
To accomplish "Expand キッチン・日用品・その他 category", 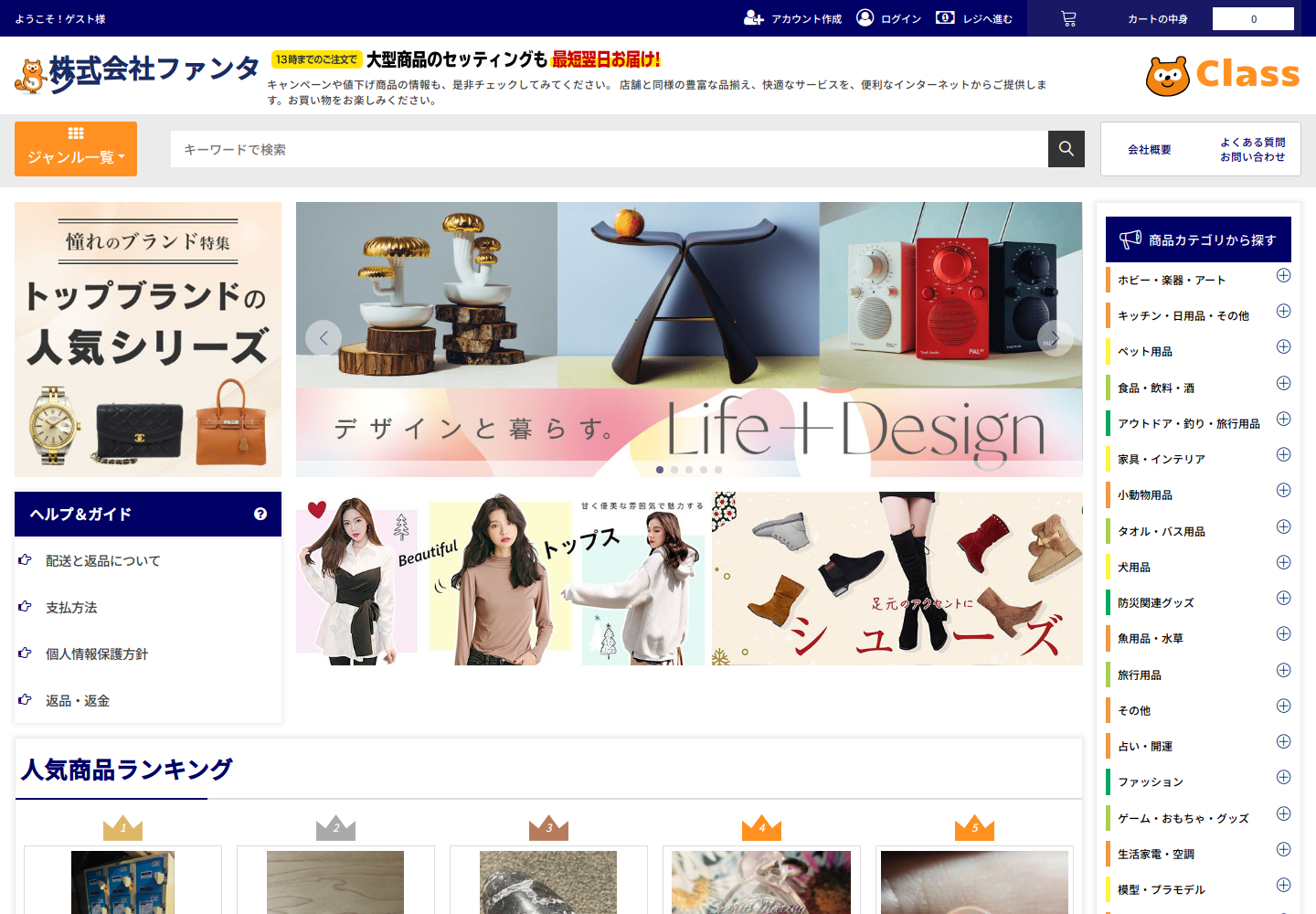I will point(1283,311).
